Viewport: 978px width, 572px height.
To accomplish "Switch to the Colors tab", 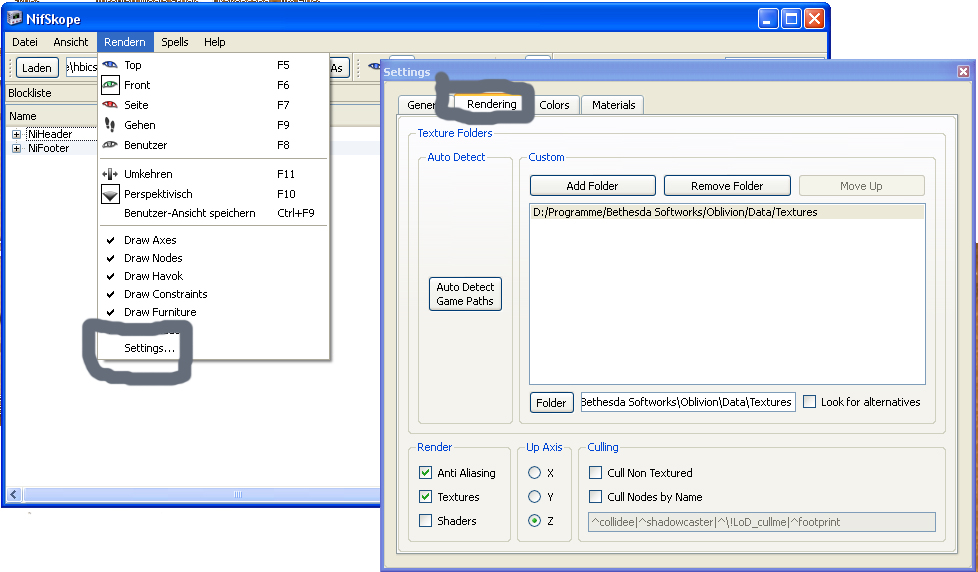I will [554, 105].
